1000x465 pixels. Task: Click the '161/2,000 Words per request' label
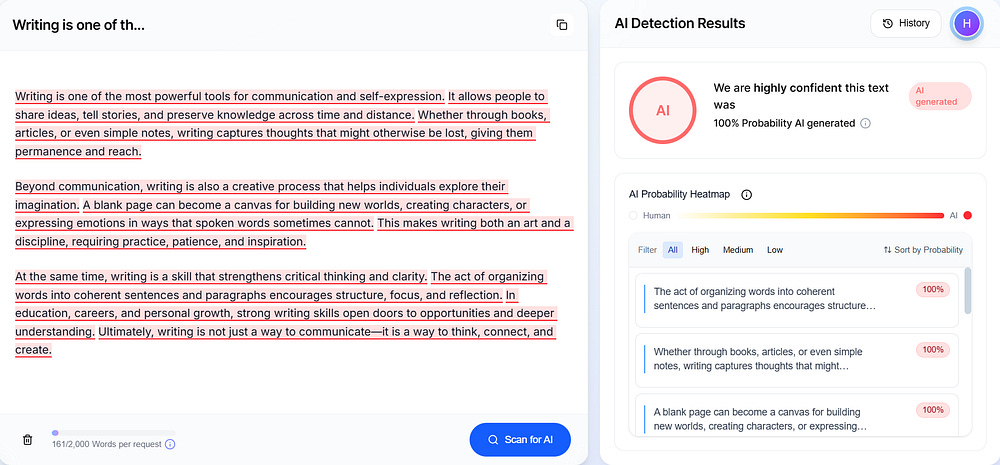click(x=107, y=445)
